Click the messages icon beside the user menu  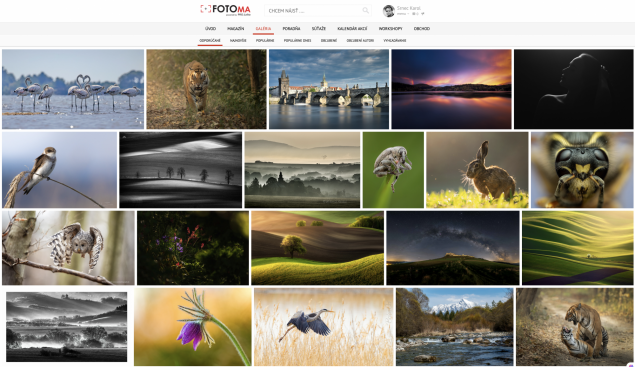415,14
